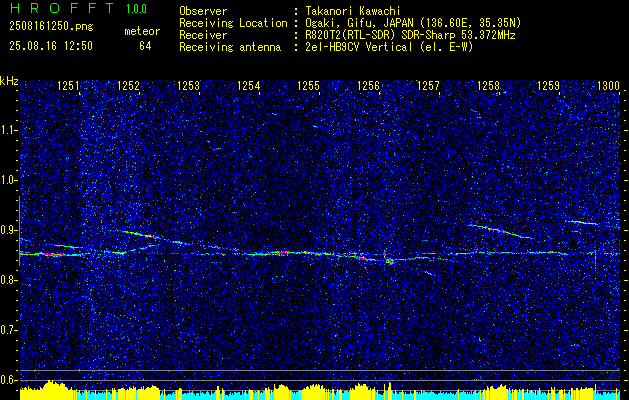Click the 1255 time marker
629x400 pixels.
tap(308, 85)
